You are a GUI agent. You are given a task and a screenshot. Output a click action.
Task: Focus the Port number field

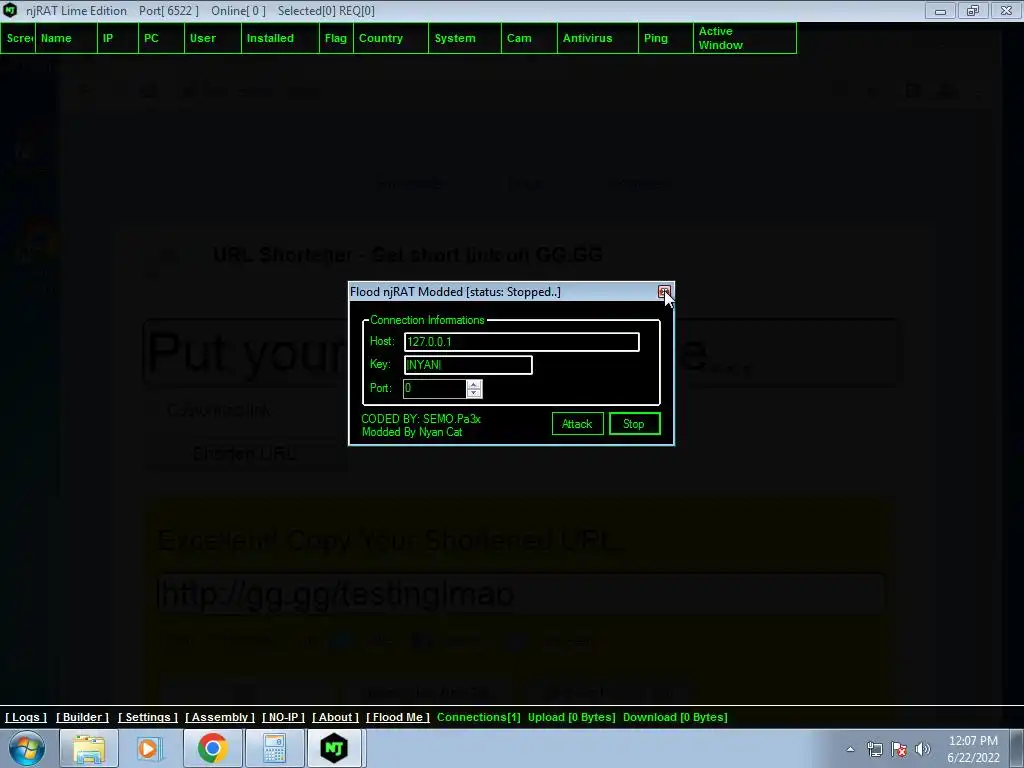[435, 389]
